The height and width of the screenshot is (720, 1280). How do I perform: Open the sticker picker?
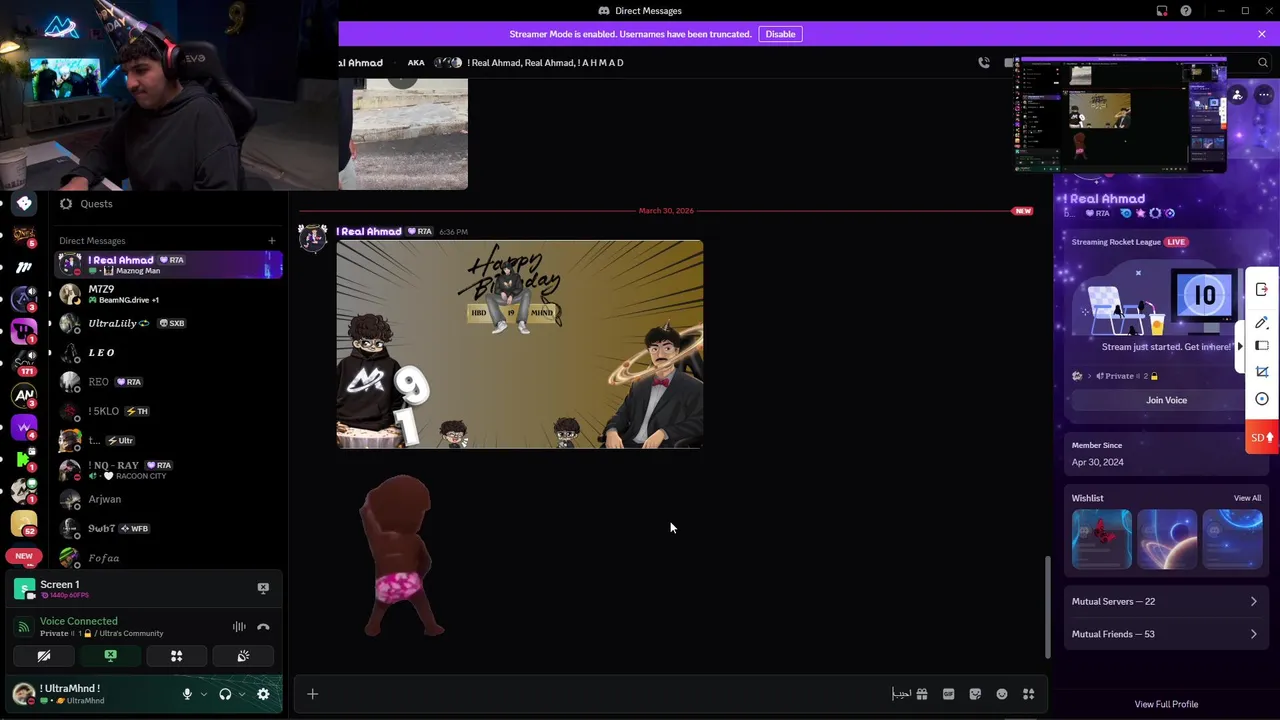[975, 694]
